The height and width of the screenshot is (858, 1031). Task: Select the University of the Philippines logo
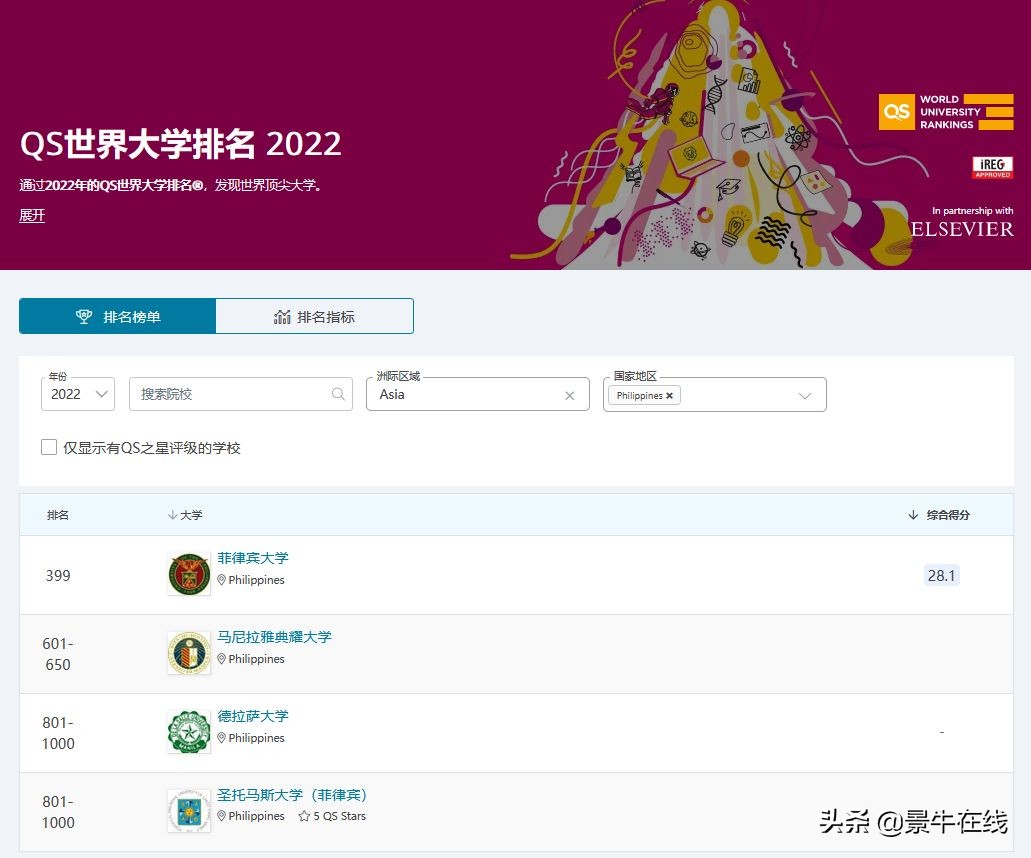[x=189, y=573]
